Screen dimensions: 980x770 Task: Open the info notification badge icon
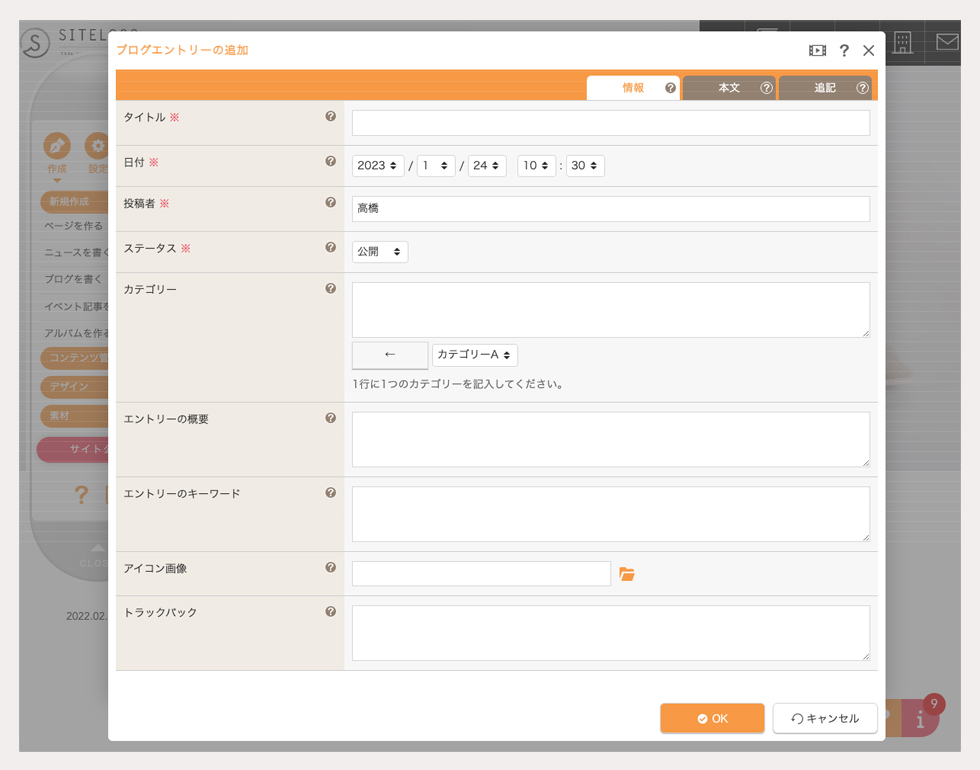tap(922, 718)
